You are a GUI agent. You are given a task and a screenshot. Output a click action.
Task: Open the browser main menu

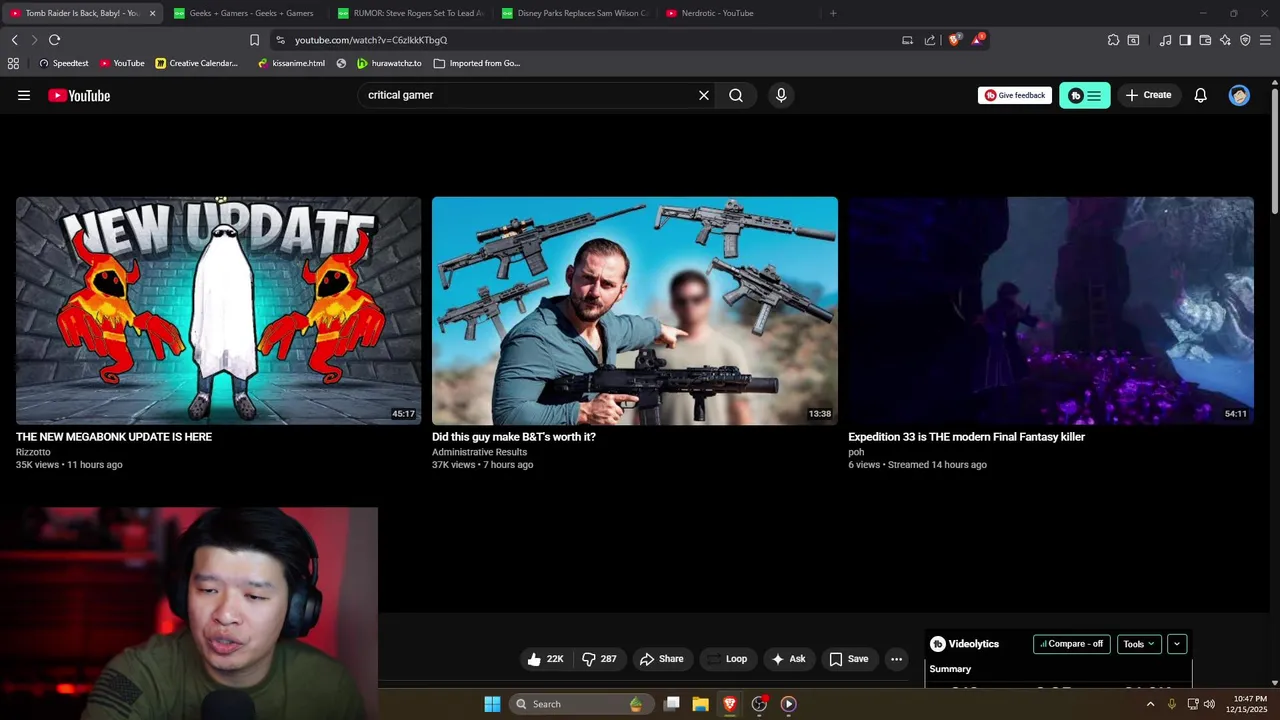tap(1265, 40)
